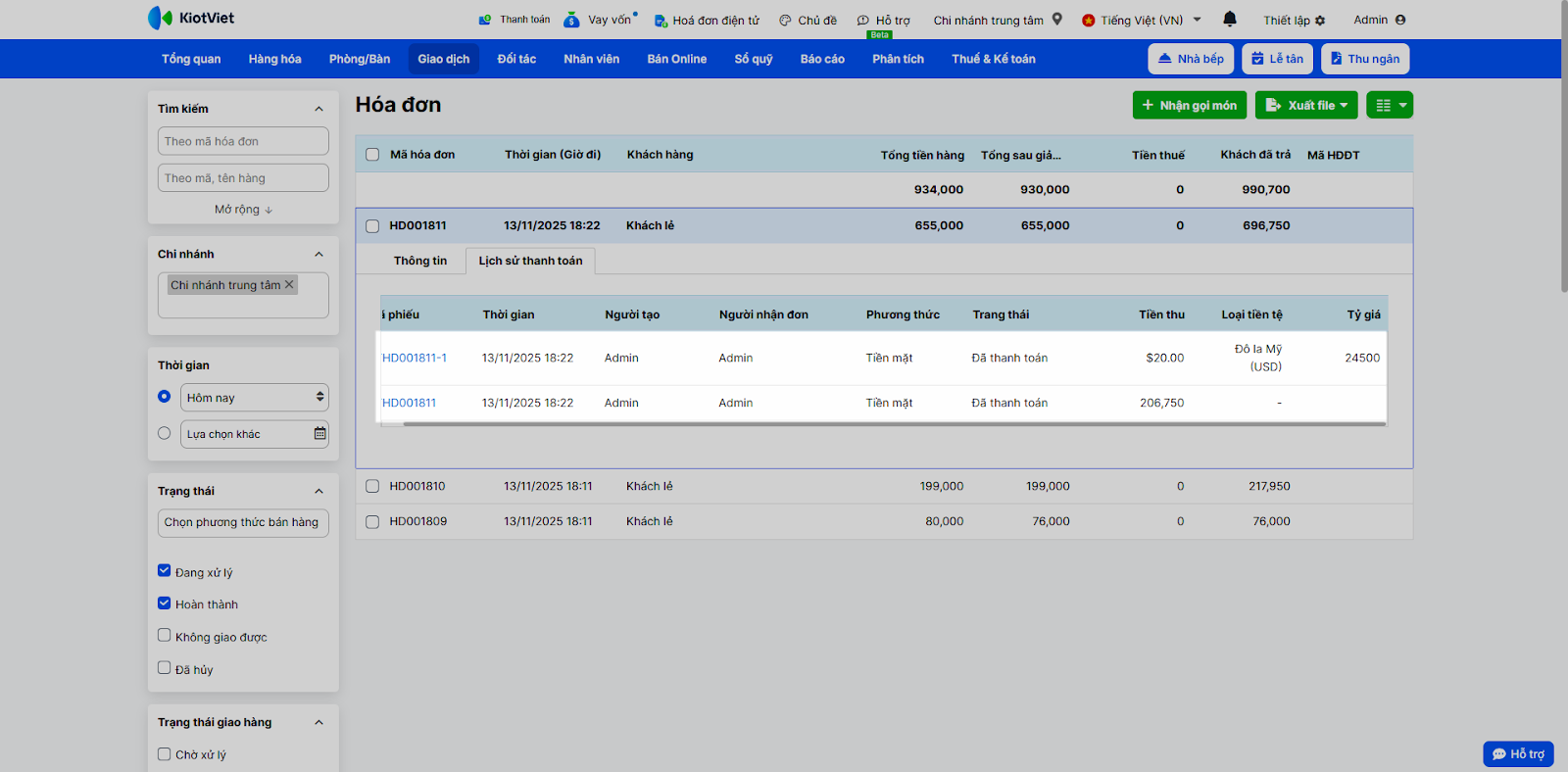Open the calendar date picker icon
Image resolution: width=1568 pixels, height=772 pixels.
point(319,433)
